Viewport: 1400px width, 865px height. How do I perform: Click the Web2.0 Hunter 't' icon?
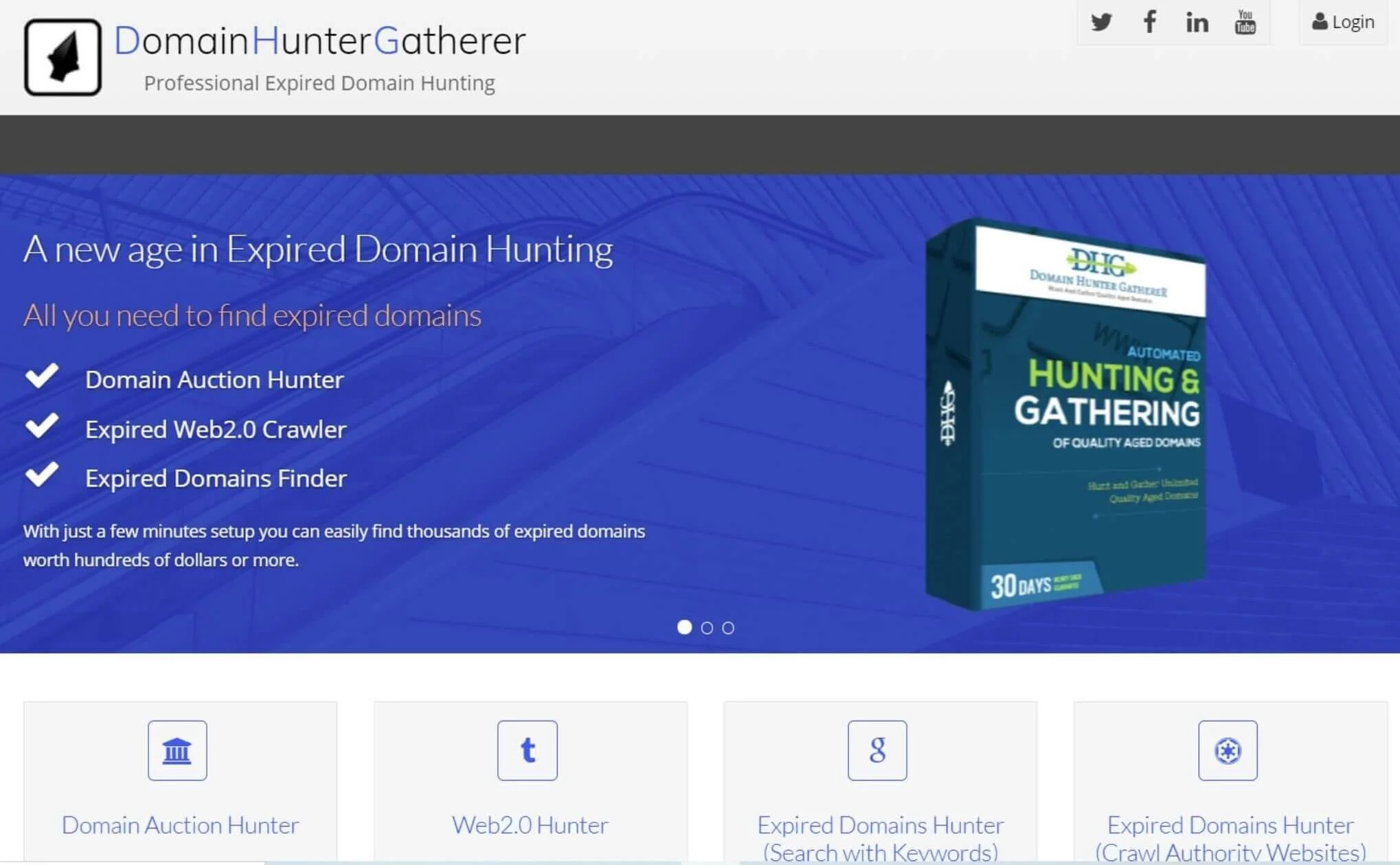click(527, 750)
